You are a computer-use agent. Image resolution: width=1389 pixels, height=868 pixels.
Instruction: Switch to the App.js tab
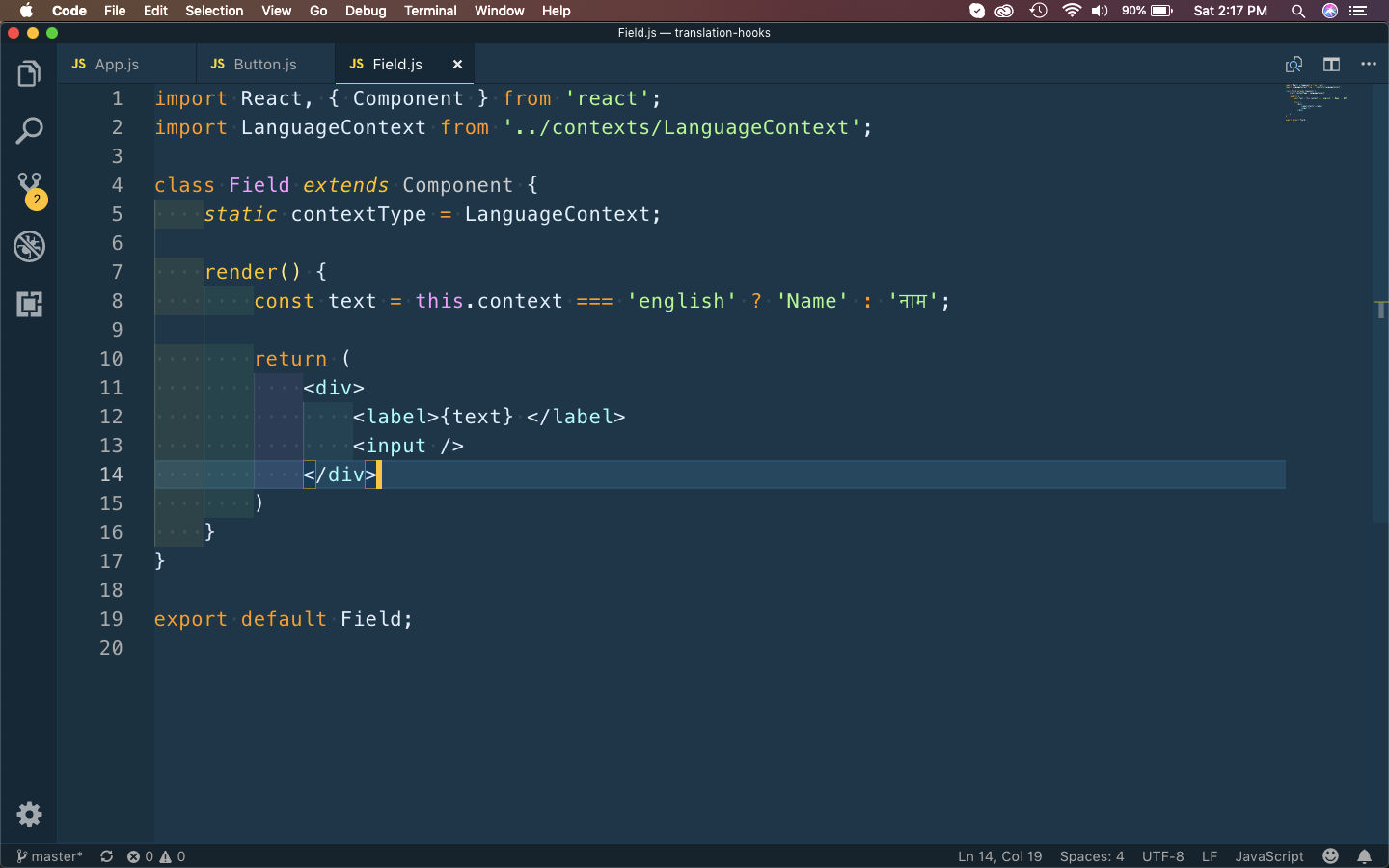click(x=126, y=65)
